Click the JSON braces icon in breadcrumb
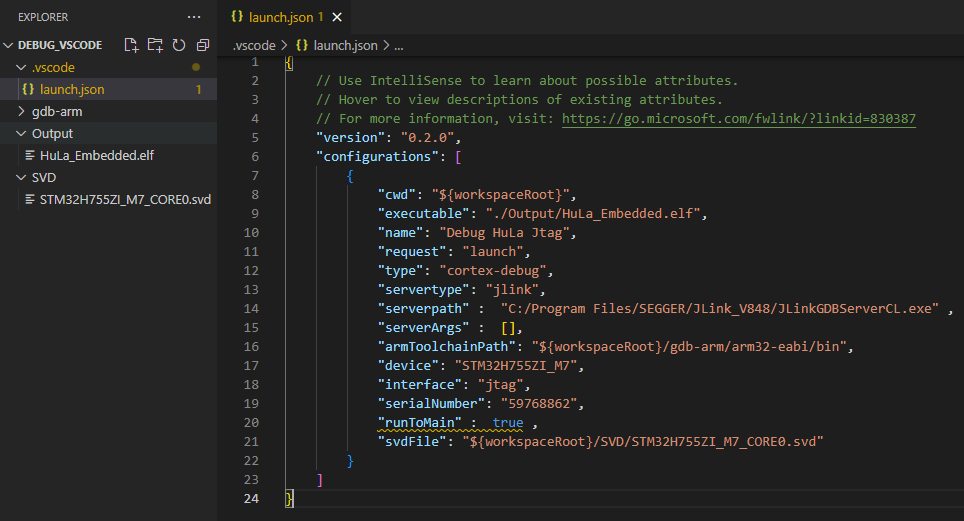Image resolution: width=964 pixels, height=521 pixels. click(x=302, y=45)
